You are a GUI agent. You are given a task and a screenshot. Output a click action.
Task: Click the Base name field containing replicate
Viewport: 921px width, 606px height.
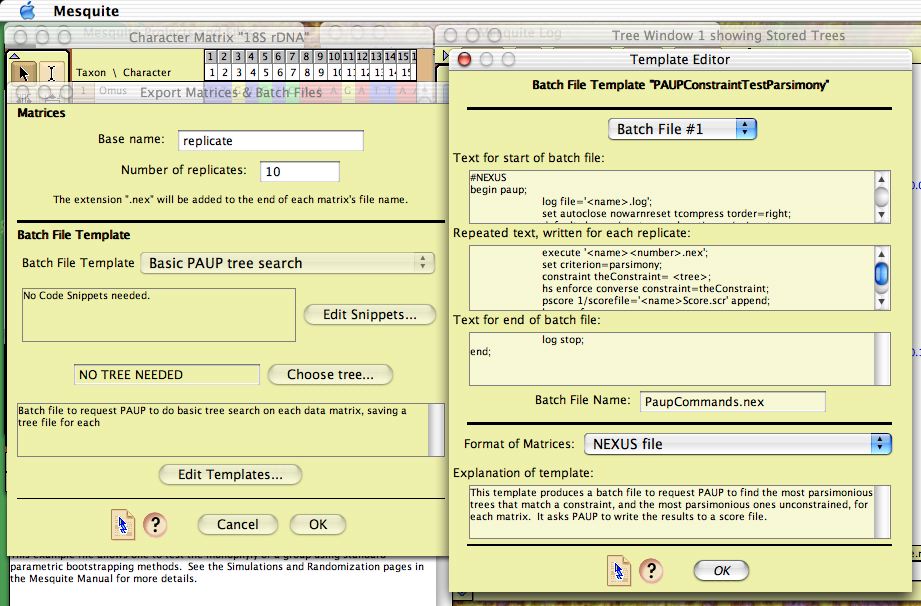coord(271,140)
